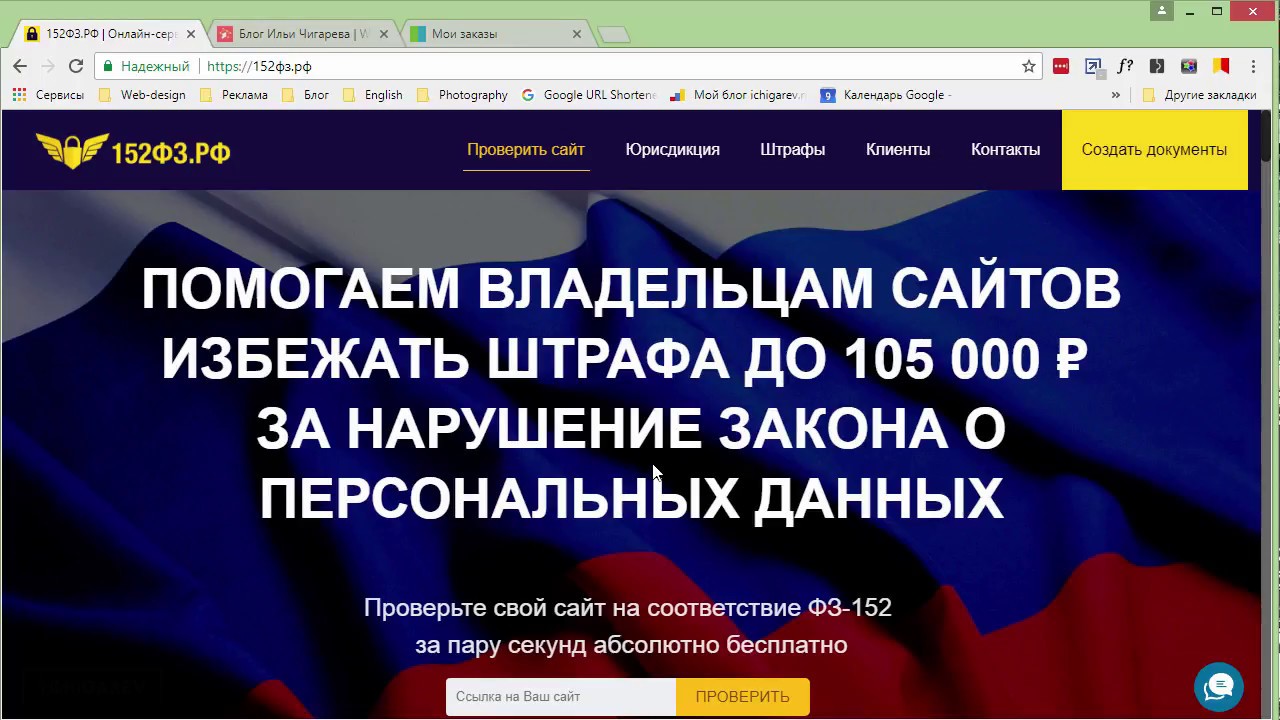
Task: Open the Другие закладки folder
Action: [1199, 95]
